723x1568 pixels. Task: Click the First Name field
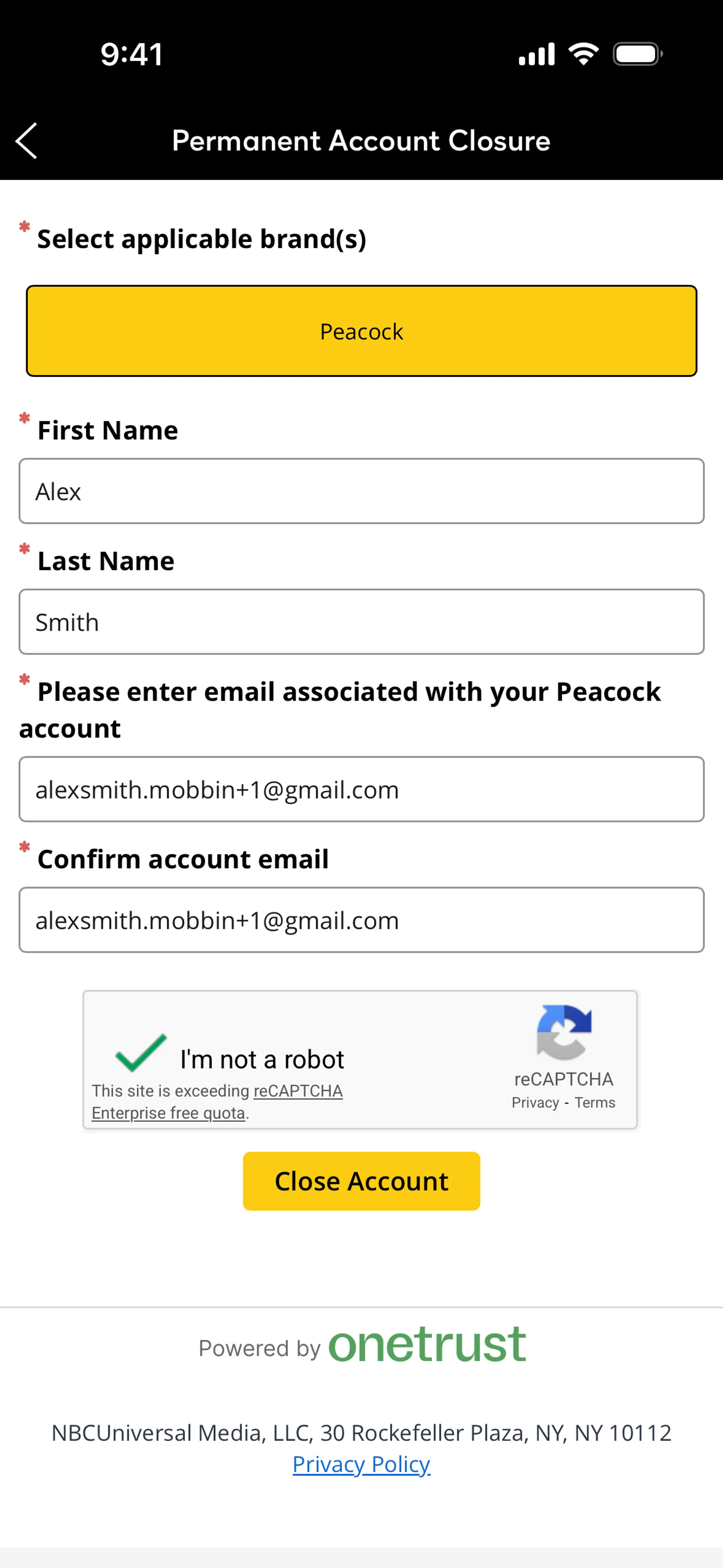coord(361,491)
